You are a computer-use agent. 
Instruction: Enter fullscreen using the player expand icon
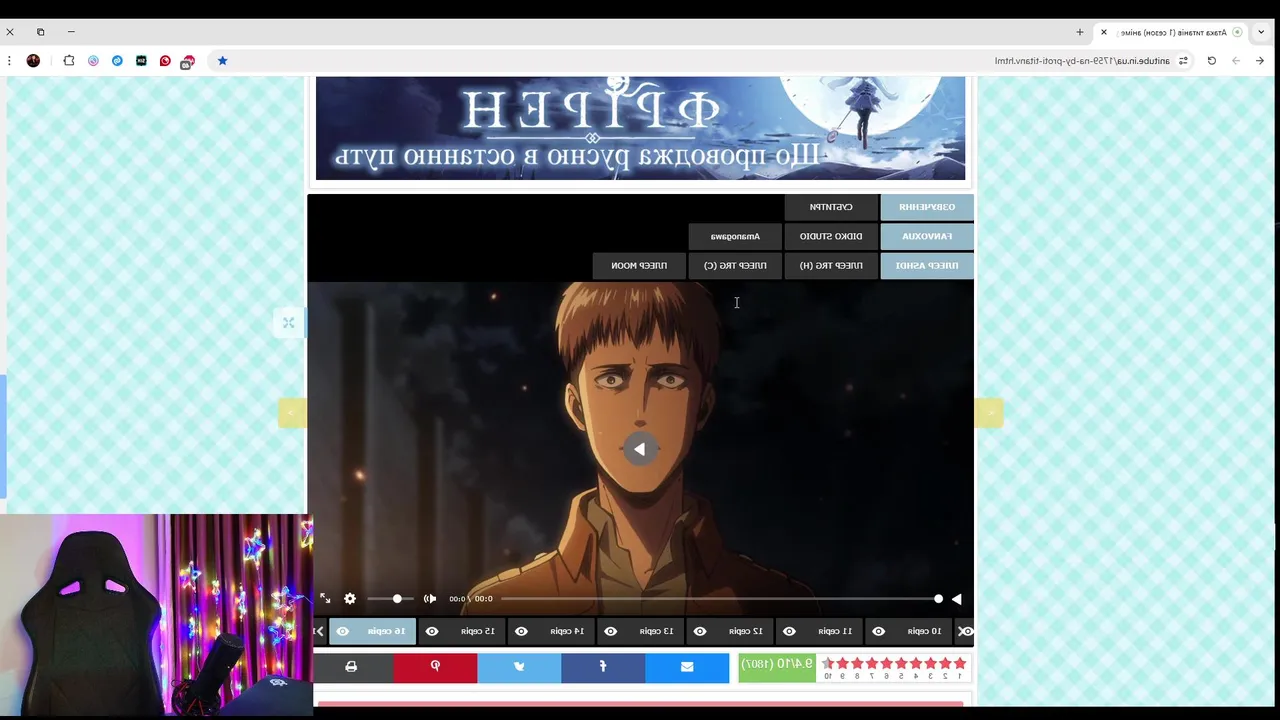click(x=325, y=599)
